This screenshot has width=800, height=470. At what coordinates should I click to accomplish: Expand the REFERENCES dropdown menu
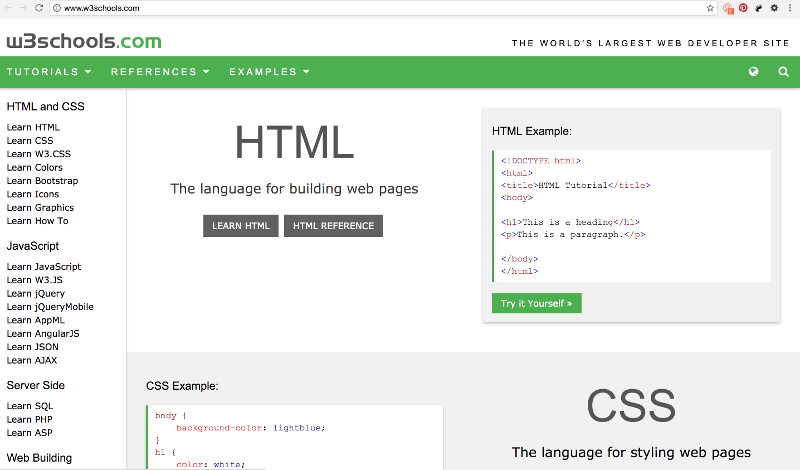click(x=160, y=72)
